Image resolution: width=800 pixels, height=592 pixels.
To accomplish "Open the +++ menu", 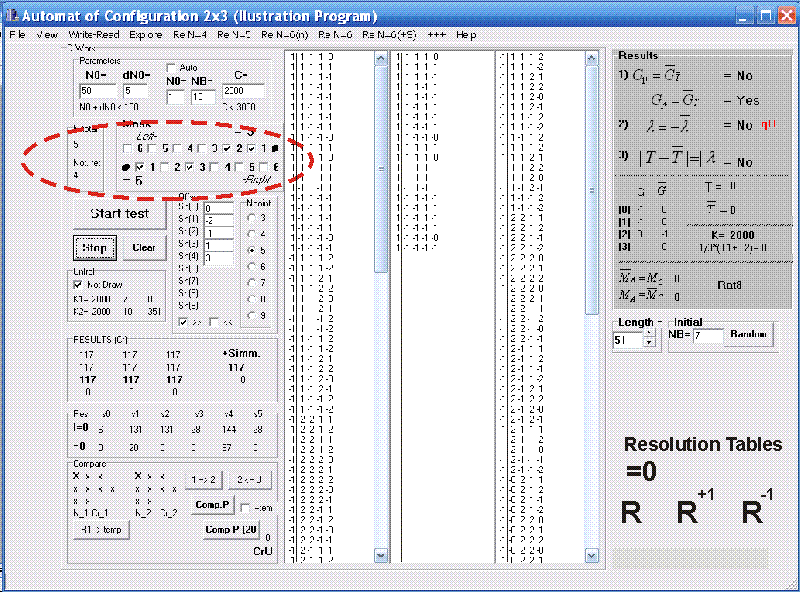I will click(436, 35).
